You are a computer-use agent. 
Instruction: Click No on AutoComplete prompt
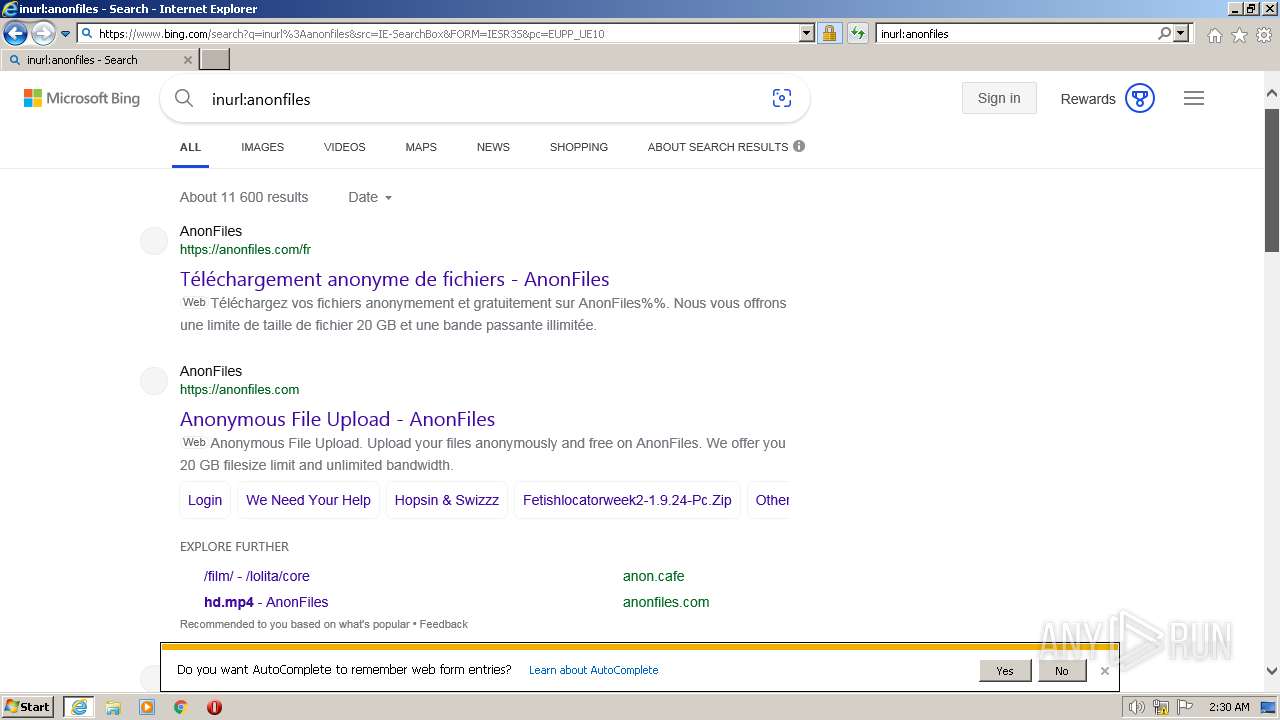click(1061, 671)
